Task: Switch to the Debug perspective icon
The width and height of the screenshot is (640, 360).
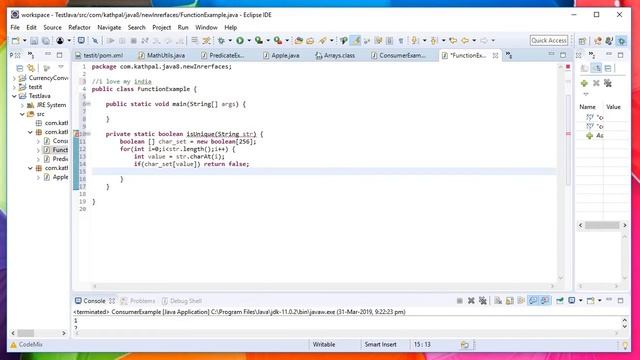Action: pyautogui.click(x=622, y=41)
